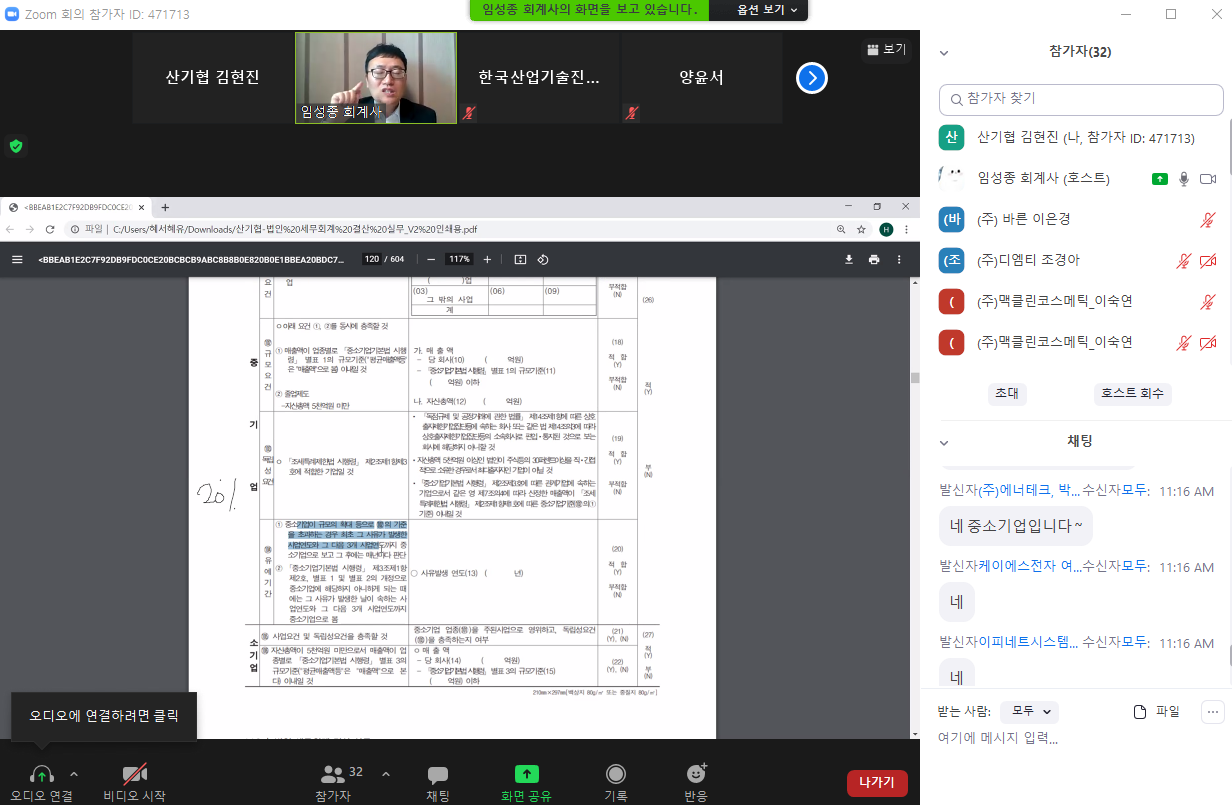Click camera-off icon for (주)디엠티 조경아
Screen dimensions: 1232x805
tap(1208, 260)
